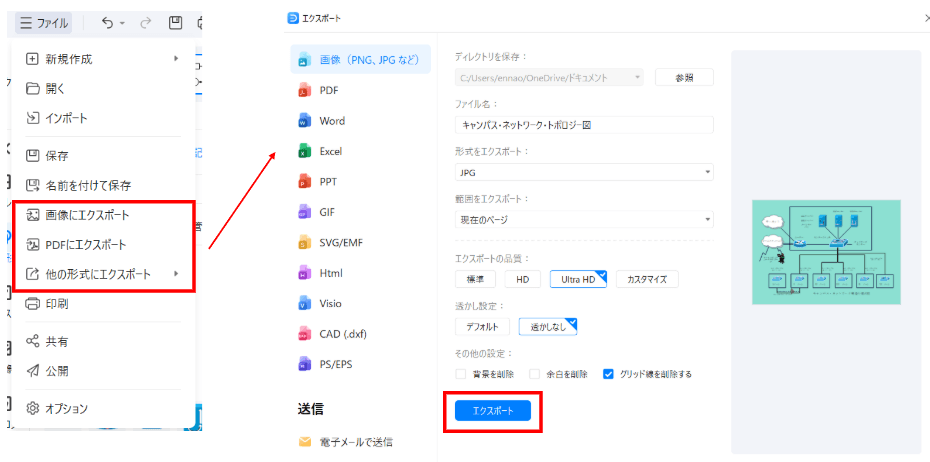Select 標準 export quality
This screenshot has width=930, height=462.
[474, 279]
